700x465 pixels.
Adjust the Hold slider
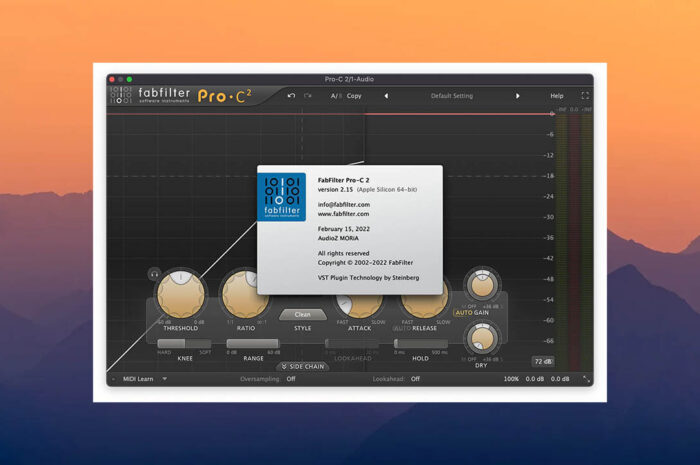[421, 344]
